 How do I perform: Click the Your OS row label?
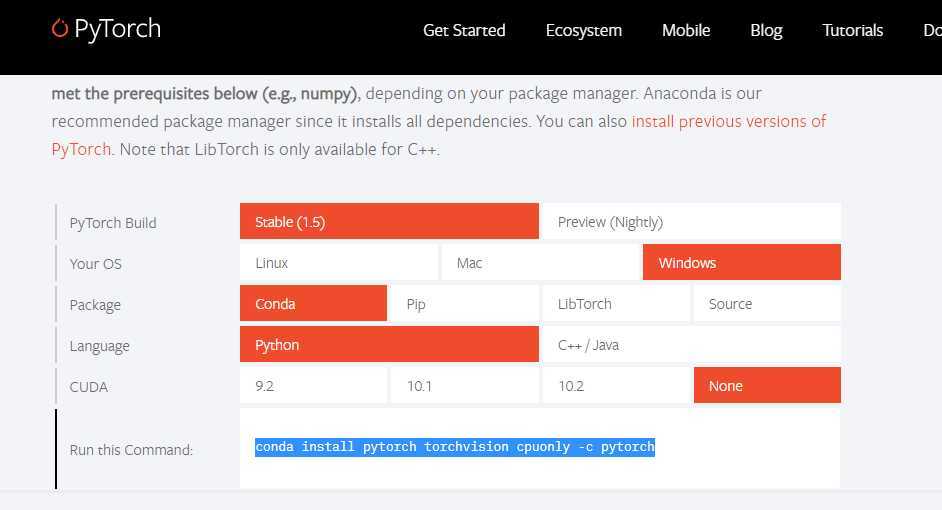point(96,264)
